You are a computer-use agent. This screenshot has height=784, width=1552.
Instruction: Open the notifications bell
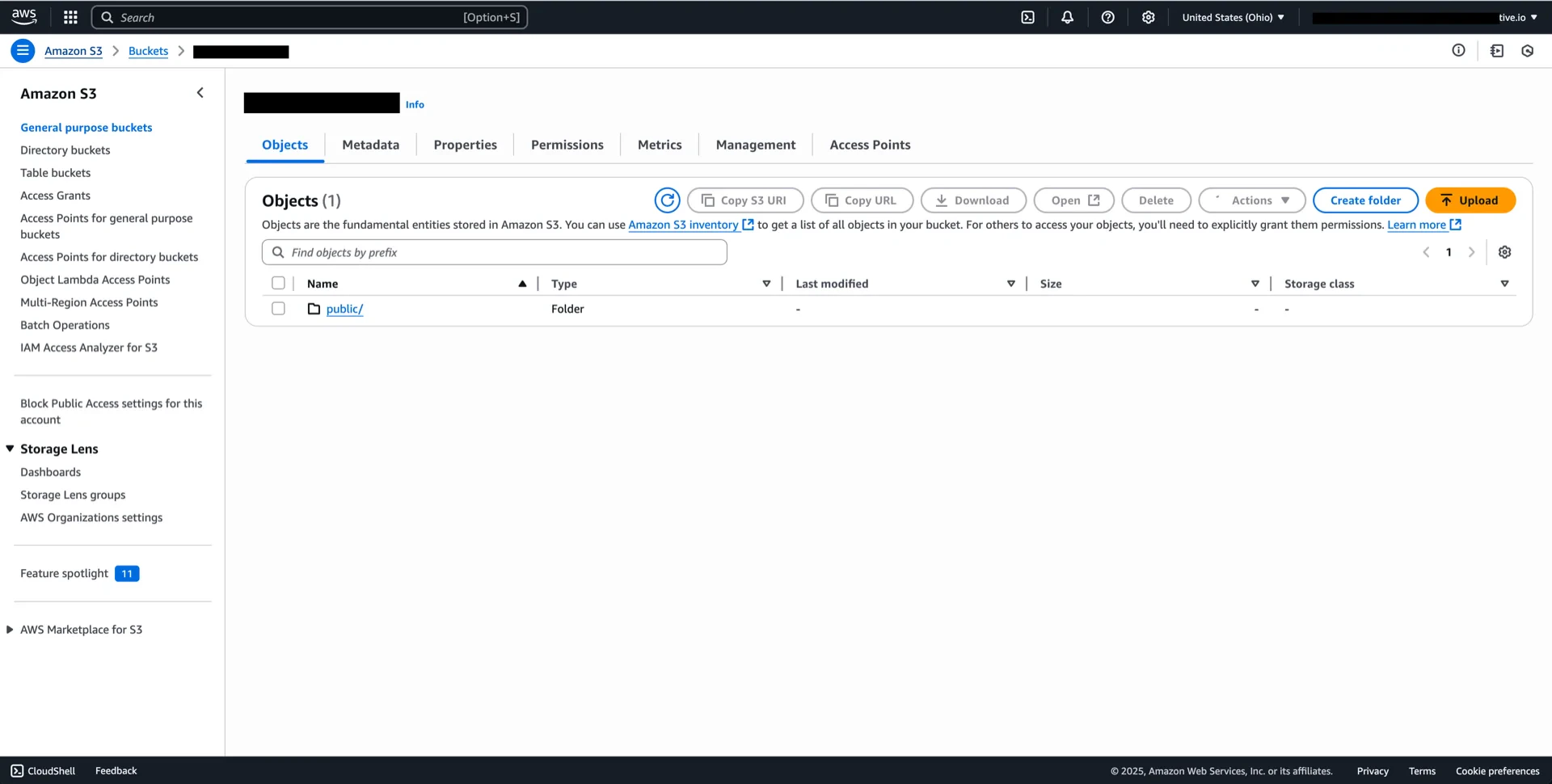[x=1067, y=17]
